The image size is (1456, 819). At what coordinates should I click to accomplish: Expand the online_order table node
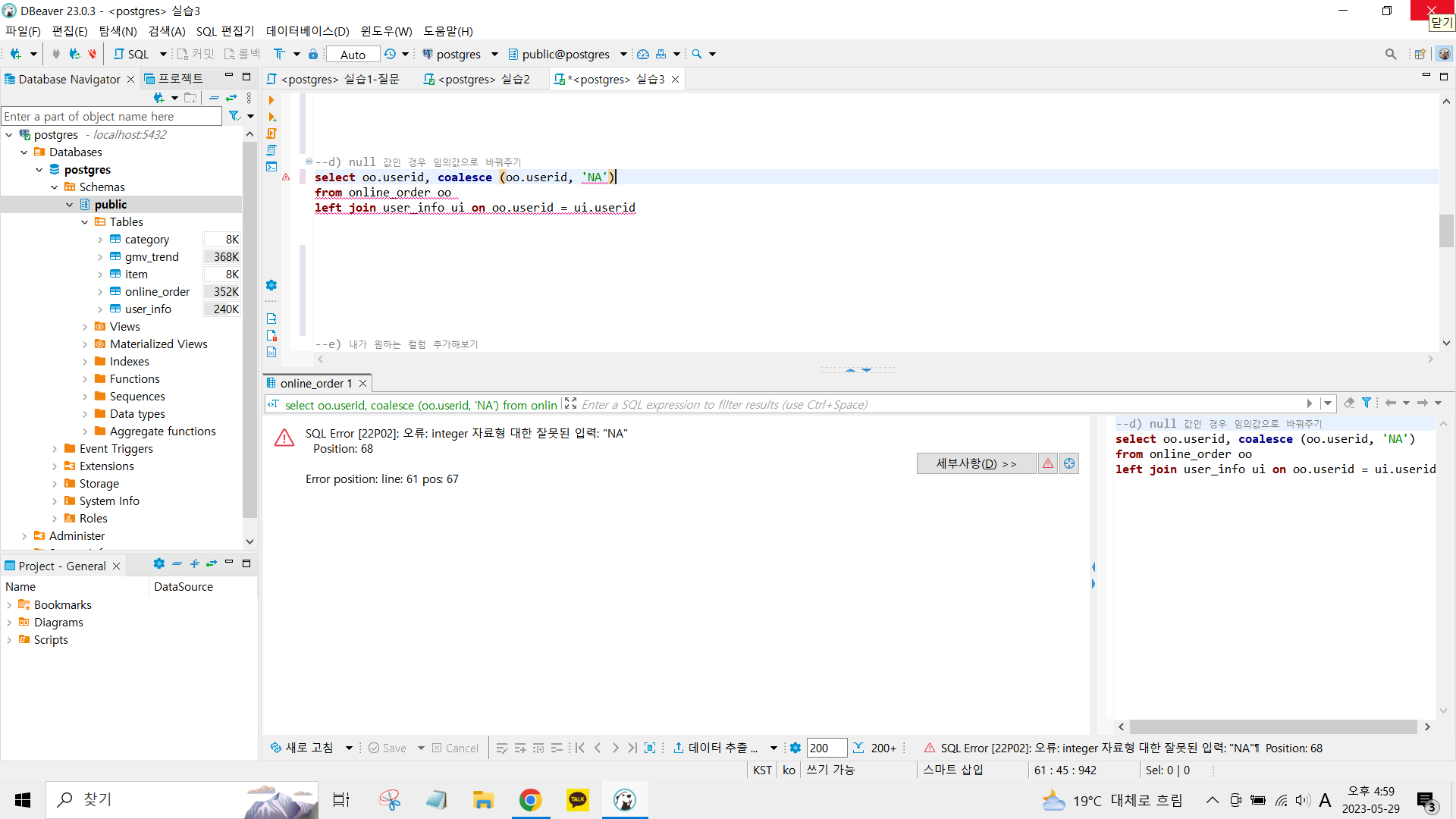click(100, 292)
